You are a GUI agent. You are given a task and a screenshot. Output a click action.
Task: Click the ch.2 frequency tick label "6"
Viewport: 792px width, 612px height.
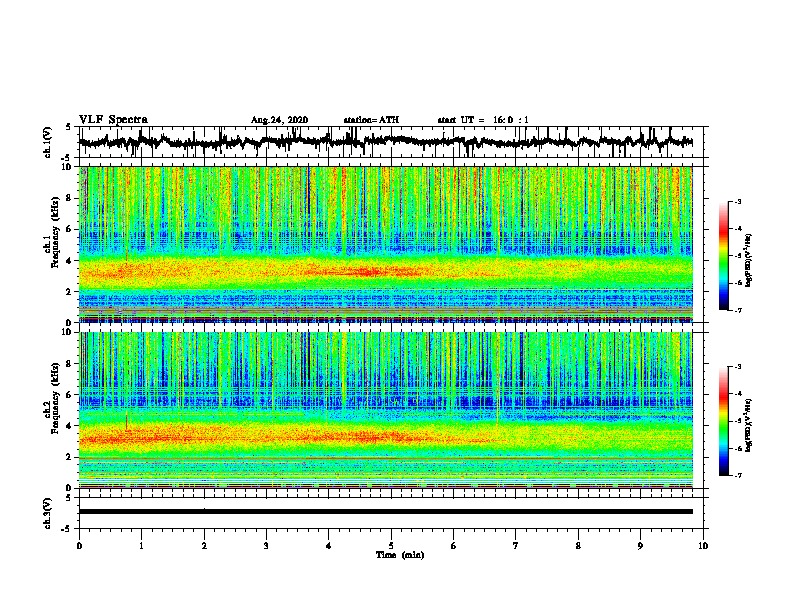69,395
